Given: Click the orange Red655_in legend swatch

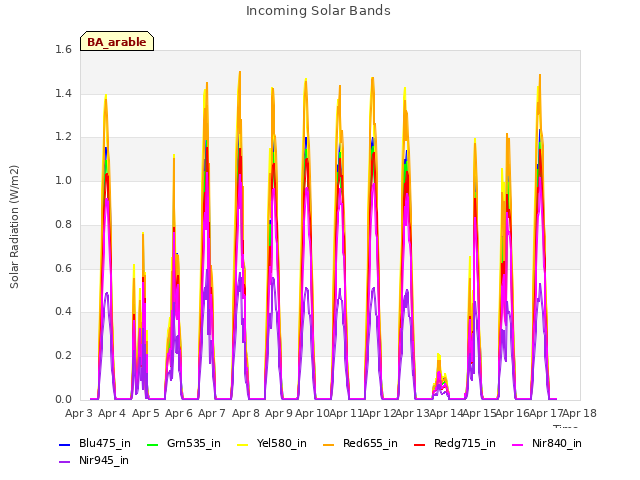Looking at the screenshot, I should [x=329, y=444].
